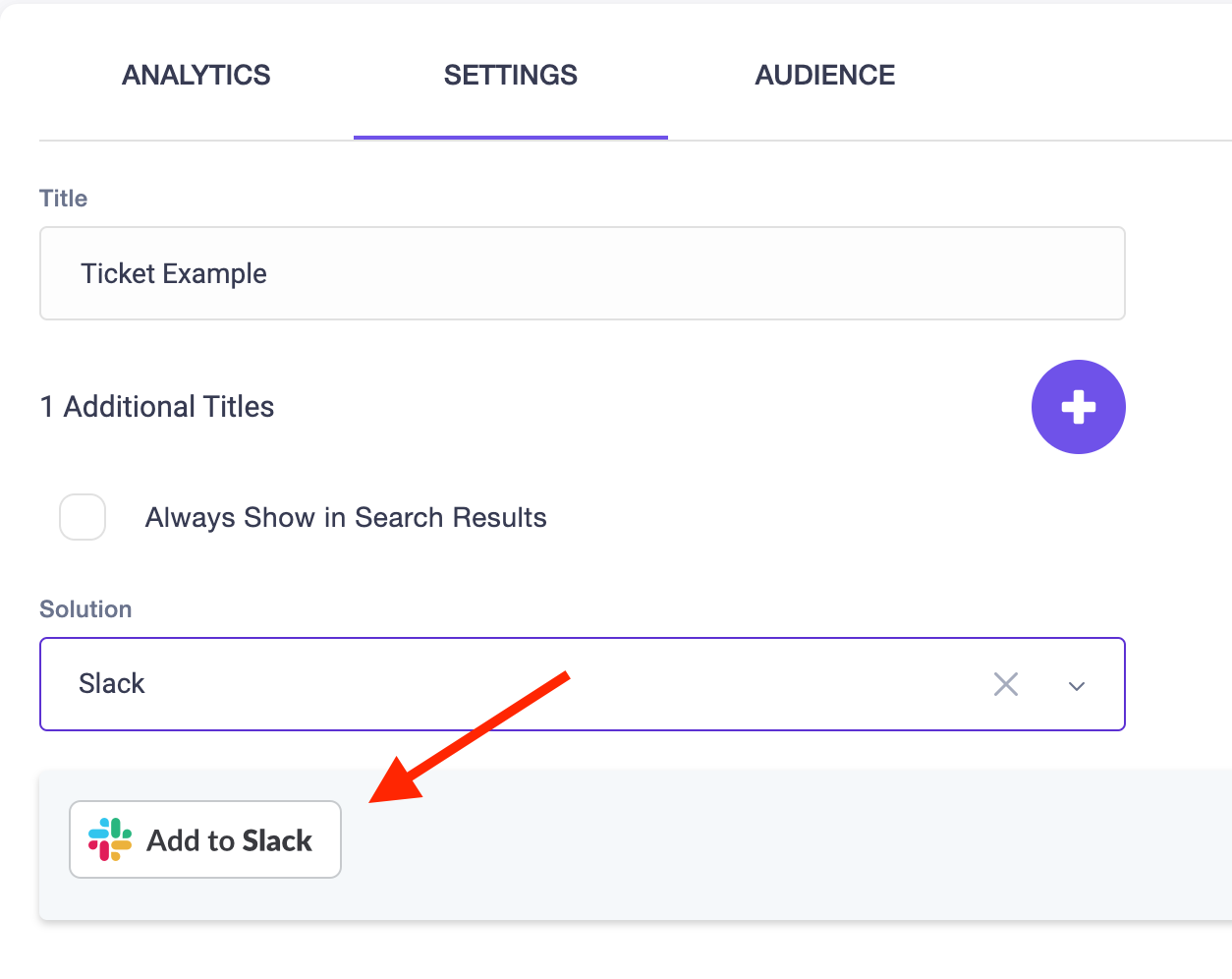The height and width of the screenshot is (979, 1232).
Task: Click the Slack value in Solution field
Action: [112, 683]
